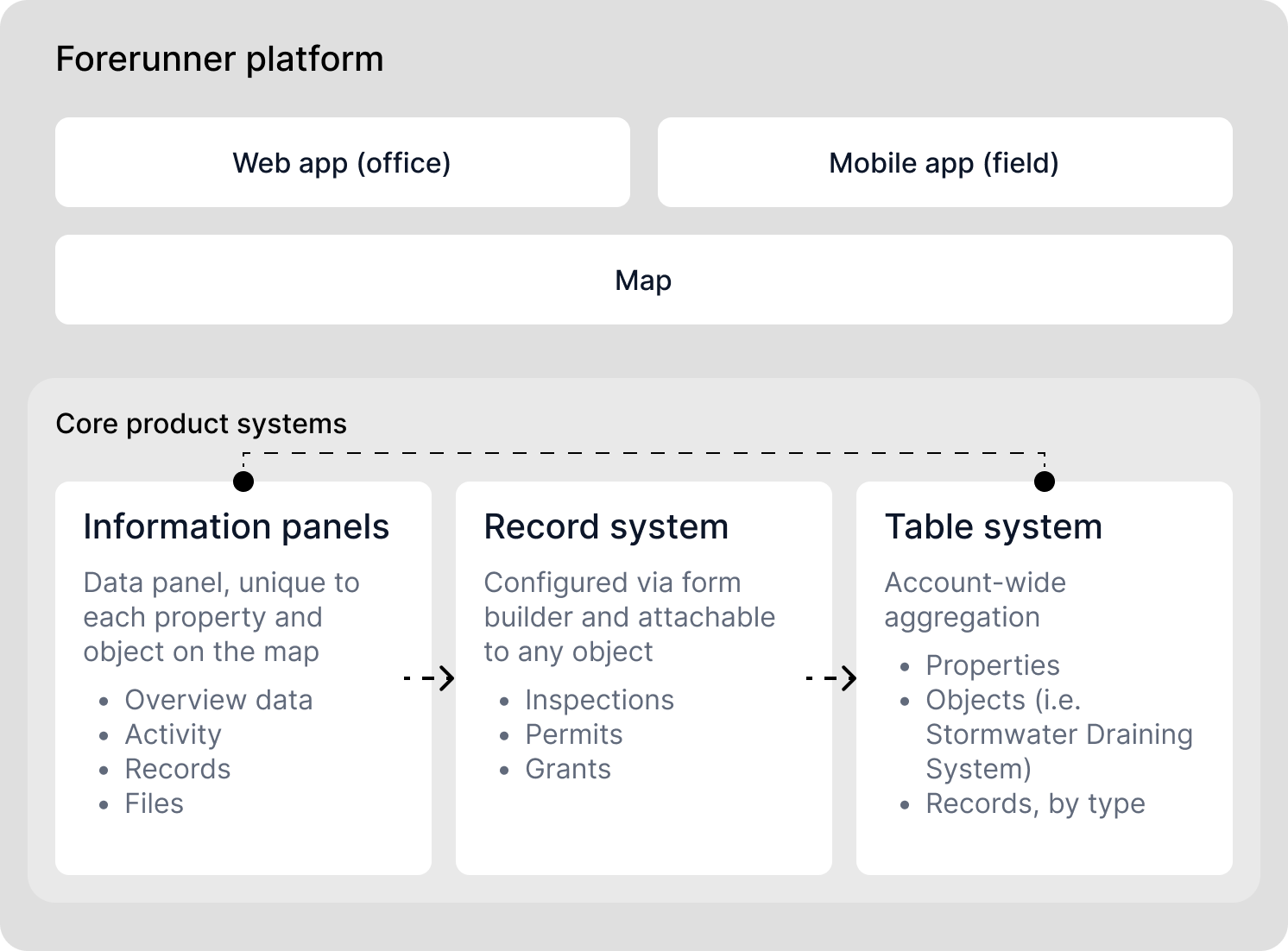
Task: Click dashed arrow pointing to Table system
Action: point(831,678)
